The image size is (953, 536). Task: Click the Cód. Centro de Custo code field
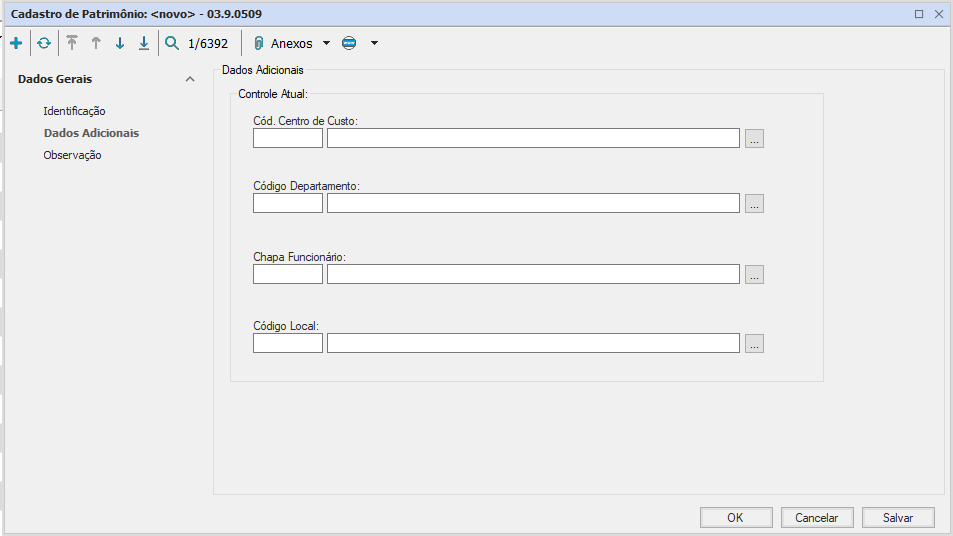tap(288, 139)
